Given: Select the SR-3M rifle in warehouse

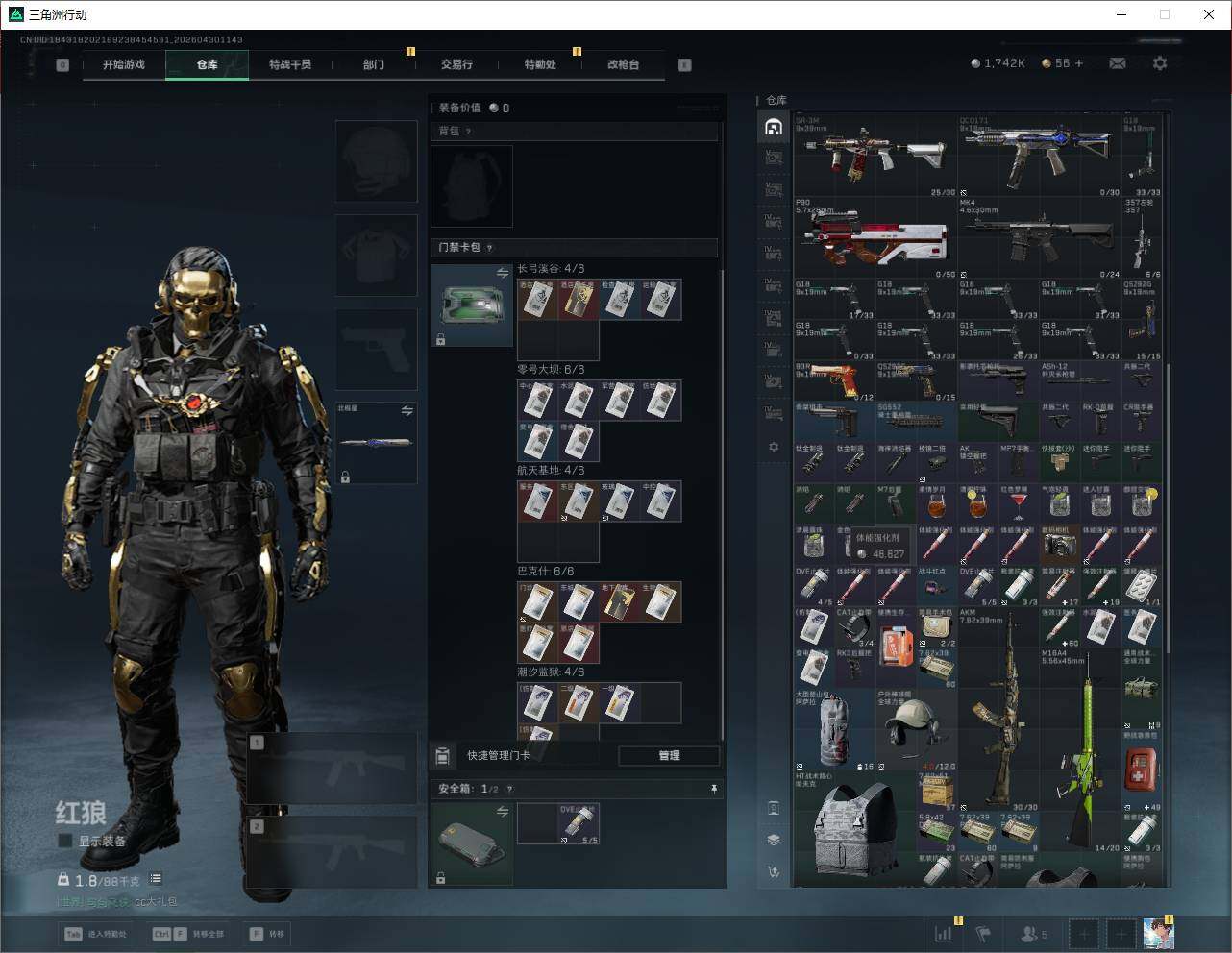Looking at the screenshot, I should tap(875, 157).
